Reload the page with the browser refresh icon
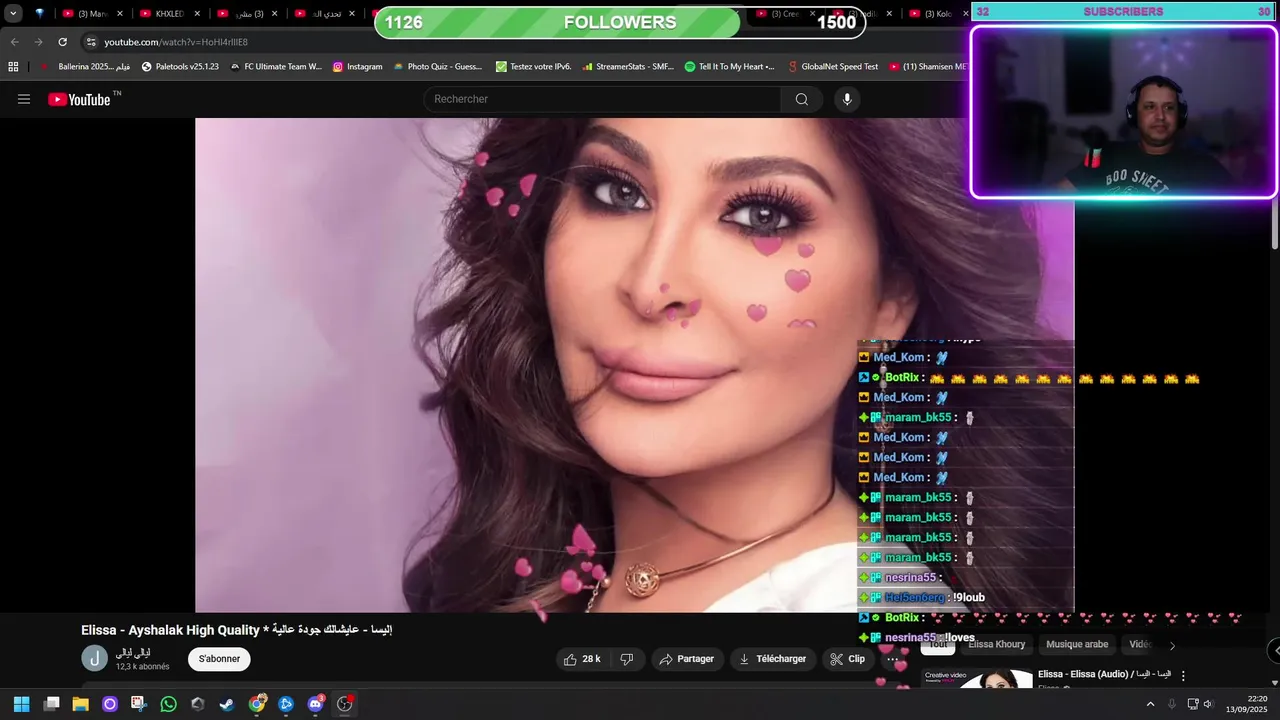Image resolution: width=1280 pixels, height=720 pixels. (62, 42)
